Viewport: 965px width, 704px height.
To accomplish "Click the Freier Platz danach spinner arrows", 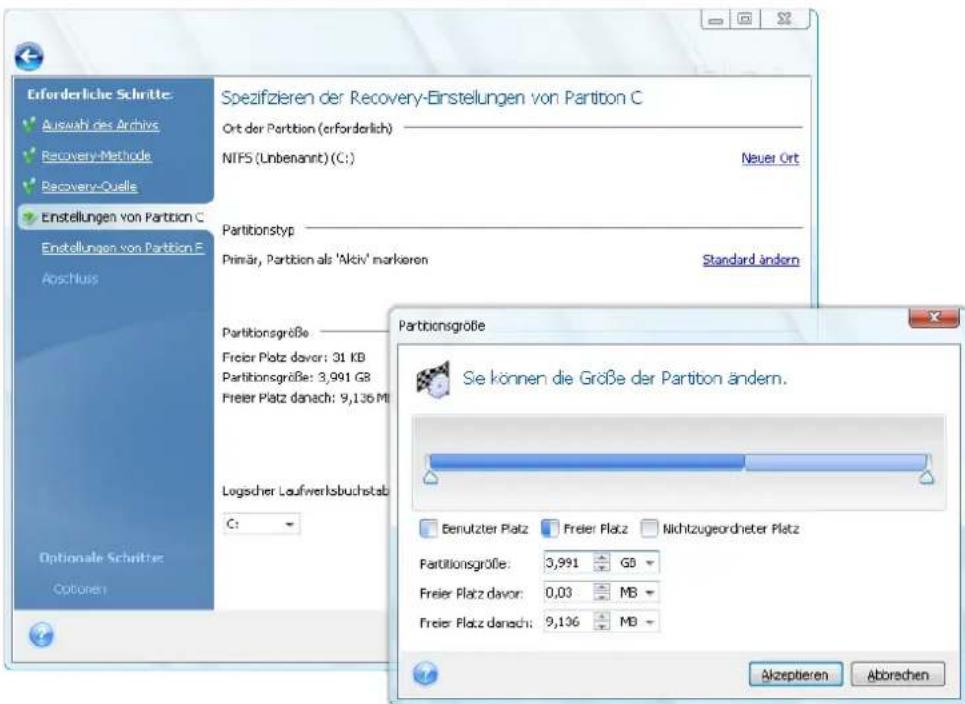I will coord(601,622).
